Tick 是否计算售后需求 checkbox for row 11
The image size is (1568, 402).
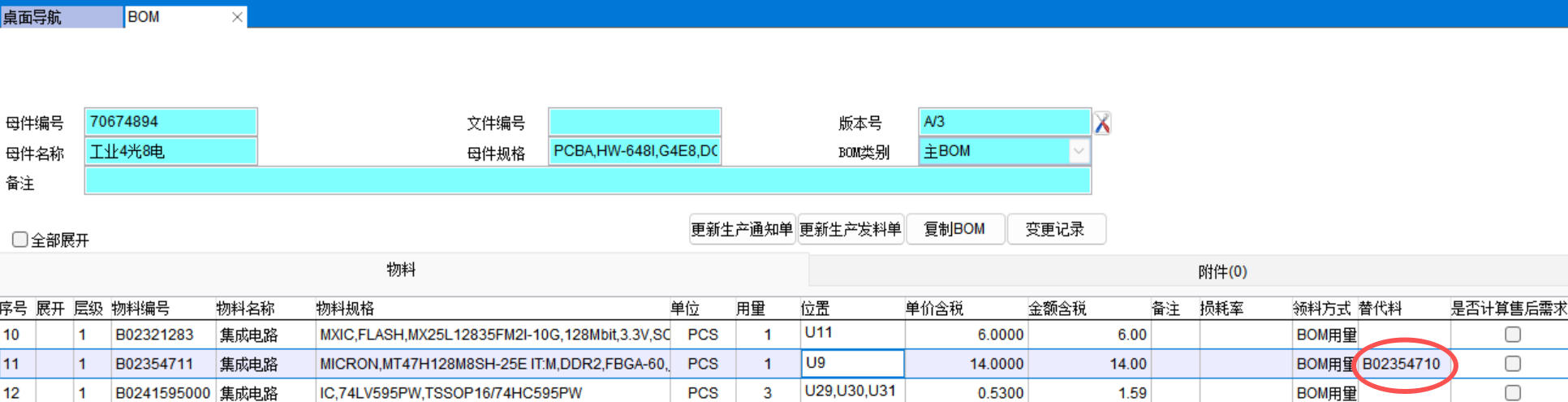1512,364
